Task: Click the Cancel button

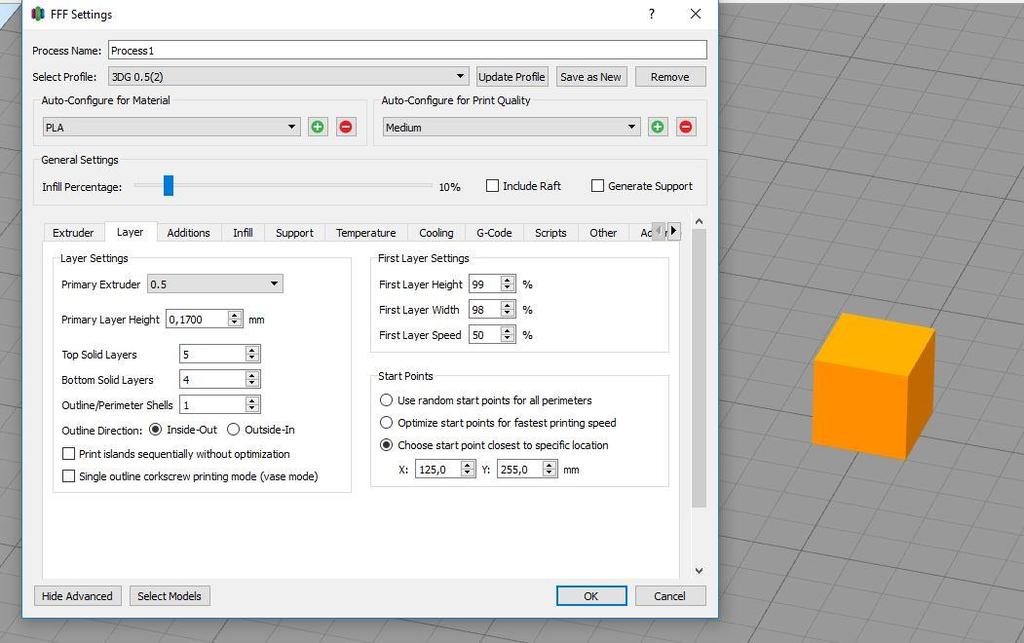Action: [670, 596]
